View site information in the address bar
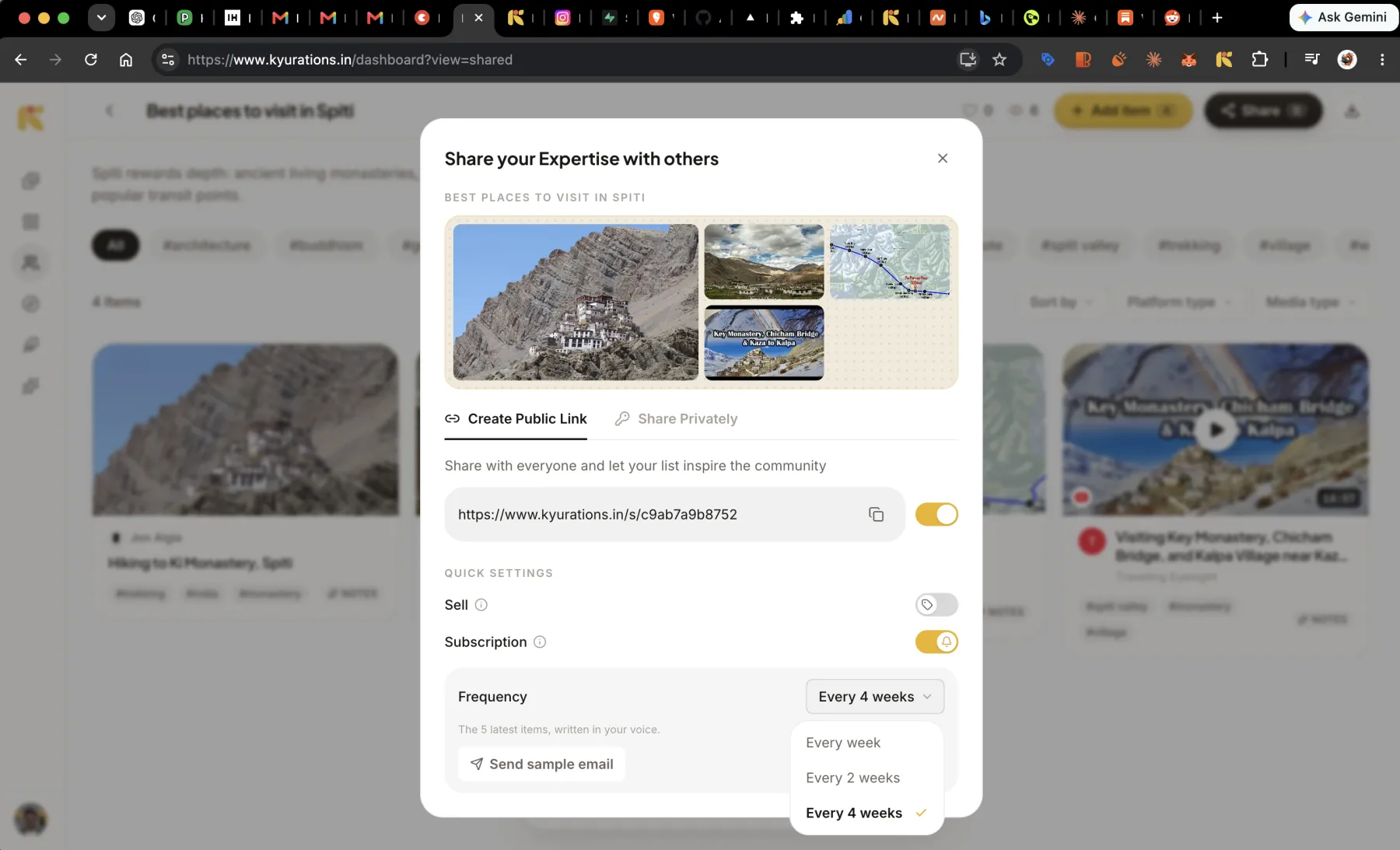 coord(168,60)
